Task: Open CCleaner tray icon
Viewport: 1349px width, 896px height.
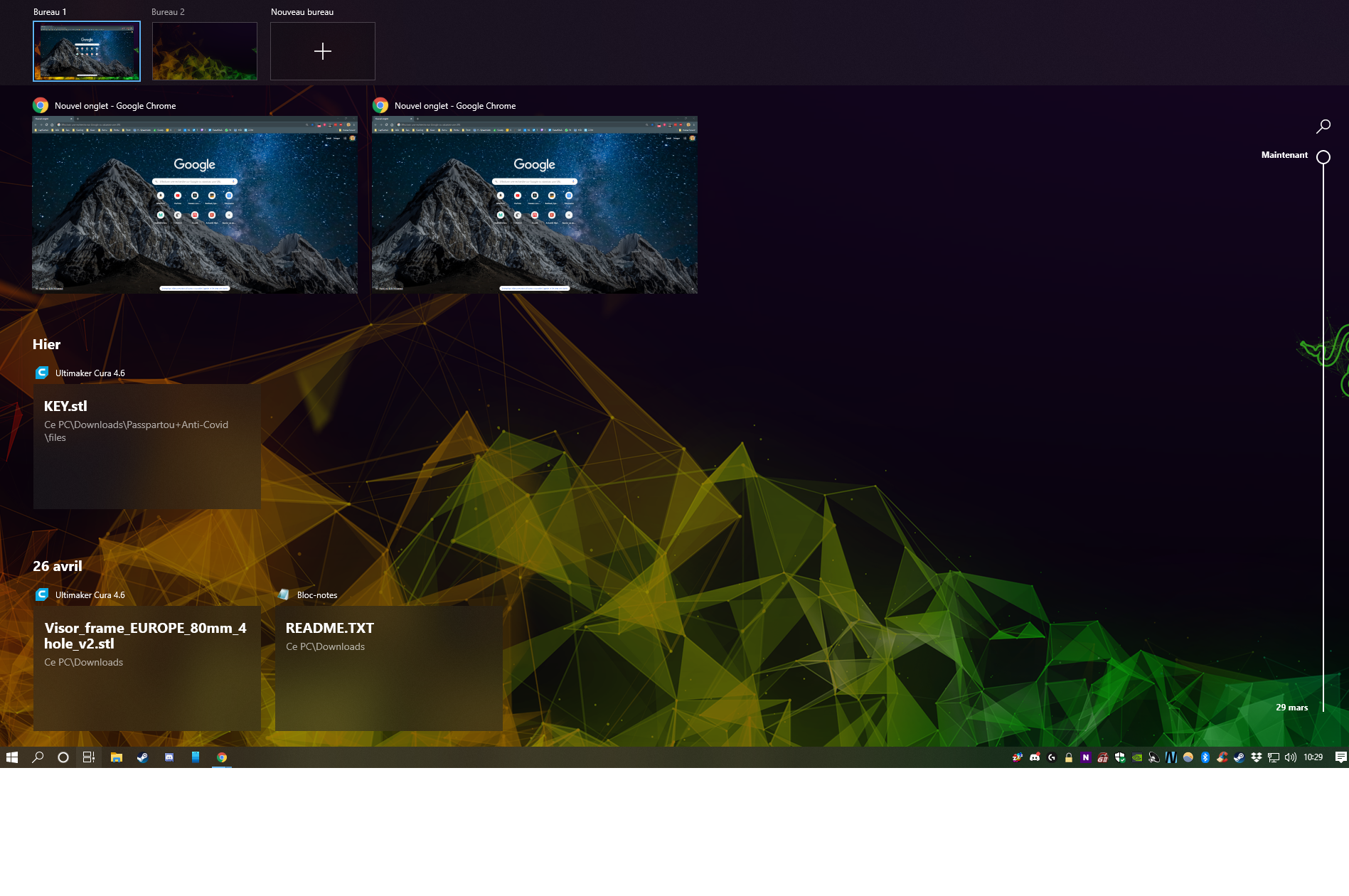Action: [1222, 757]
